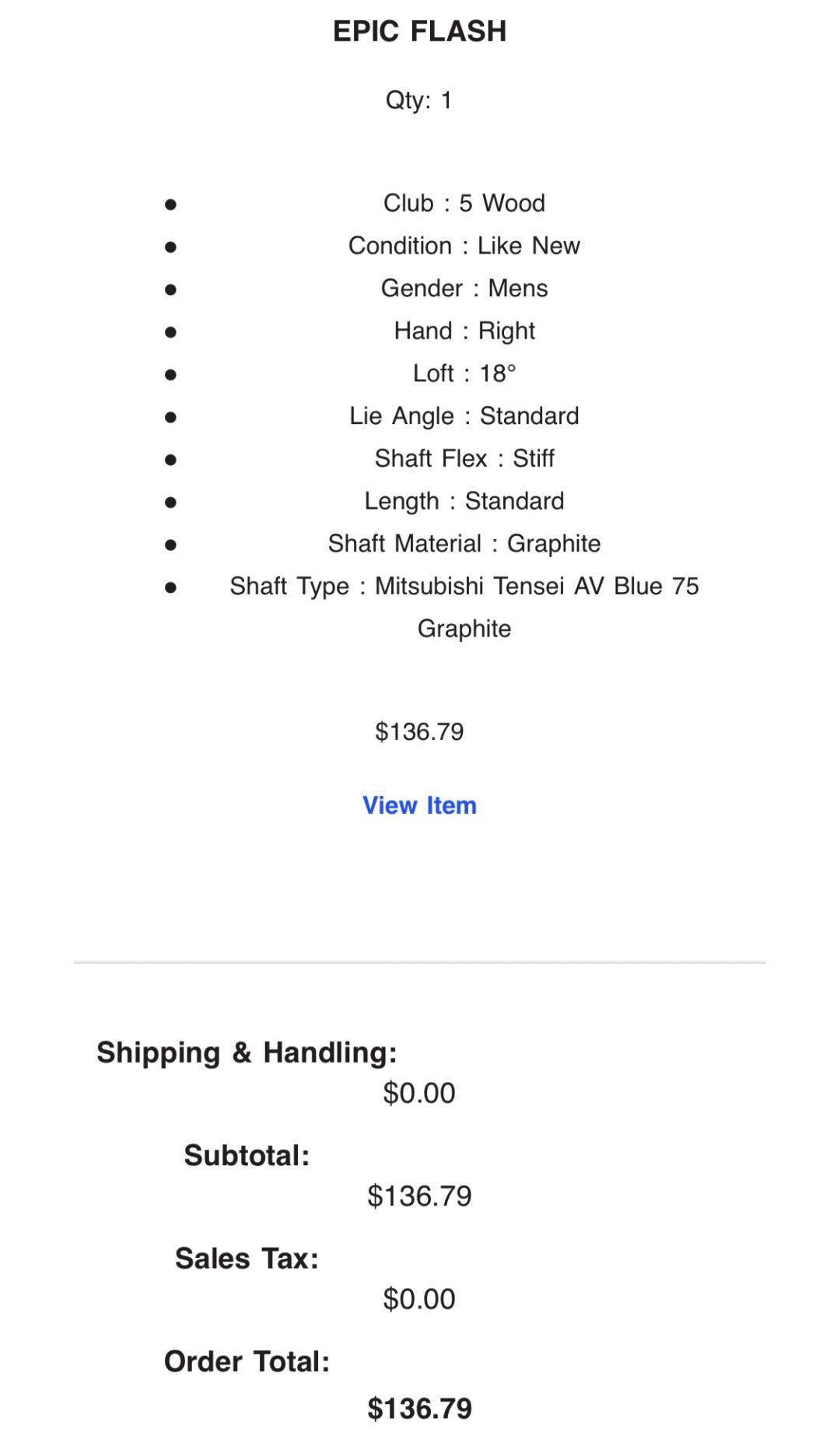This screenshot has width=840, height=1443.
Task: Click the Shipping & Handling label
Action: [x=247, y=1052]
